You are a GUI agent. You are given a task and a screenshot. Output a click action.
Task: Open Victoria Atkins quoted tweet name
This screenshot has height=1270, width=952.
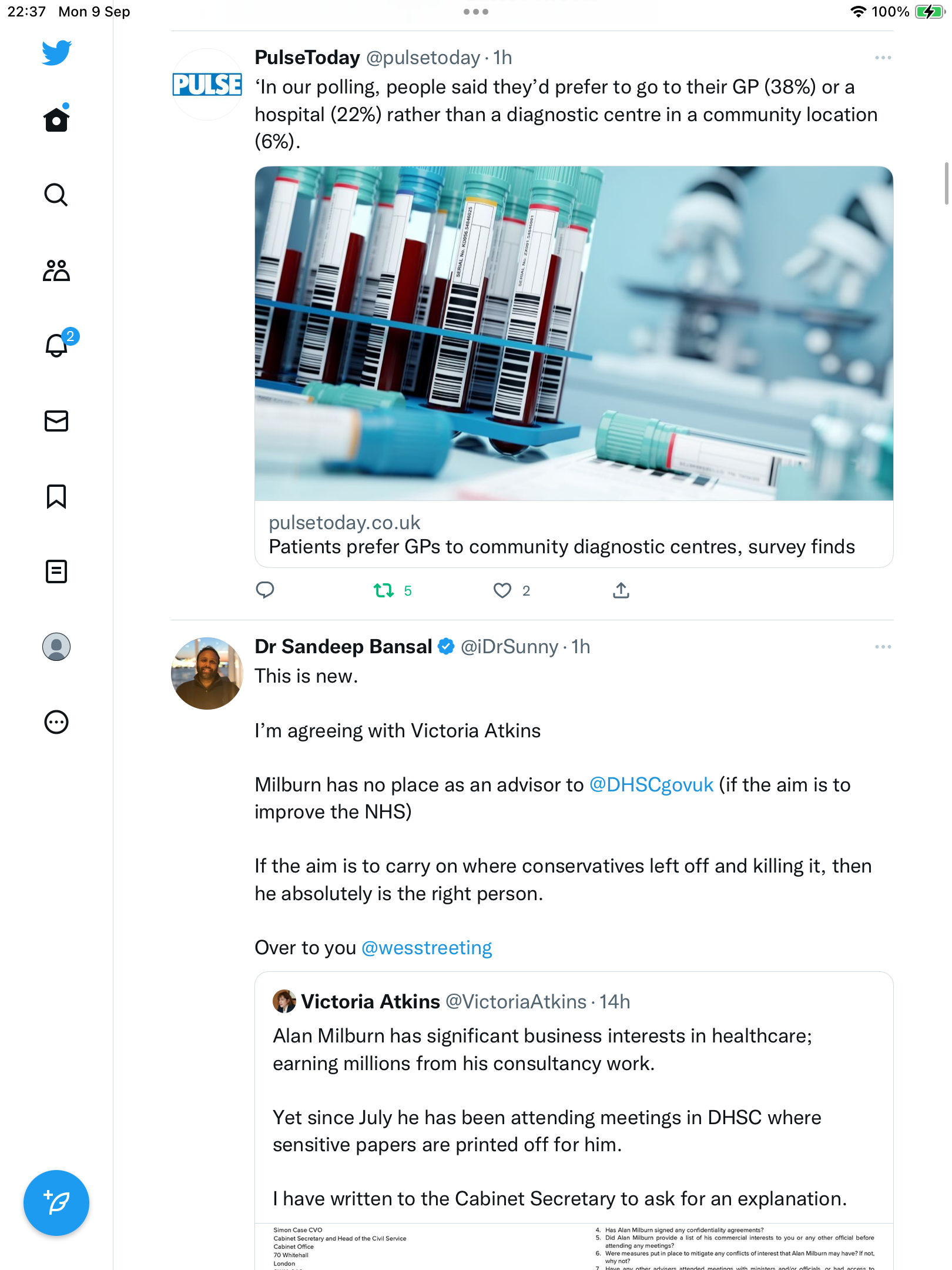[371, 1001]
